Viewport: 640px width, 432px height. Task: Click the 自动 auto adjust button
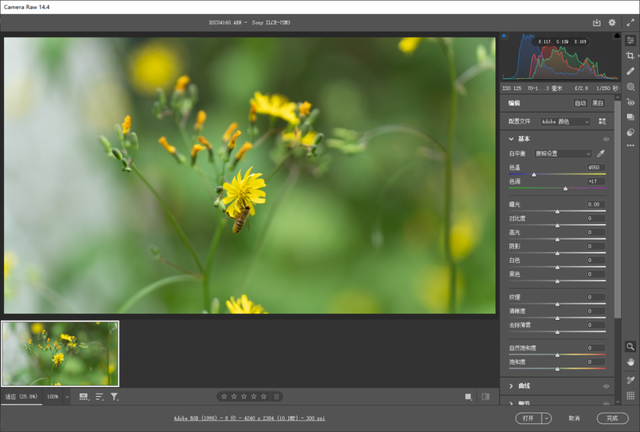click(x=579, y=103)
